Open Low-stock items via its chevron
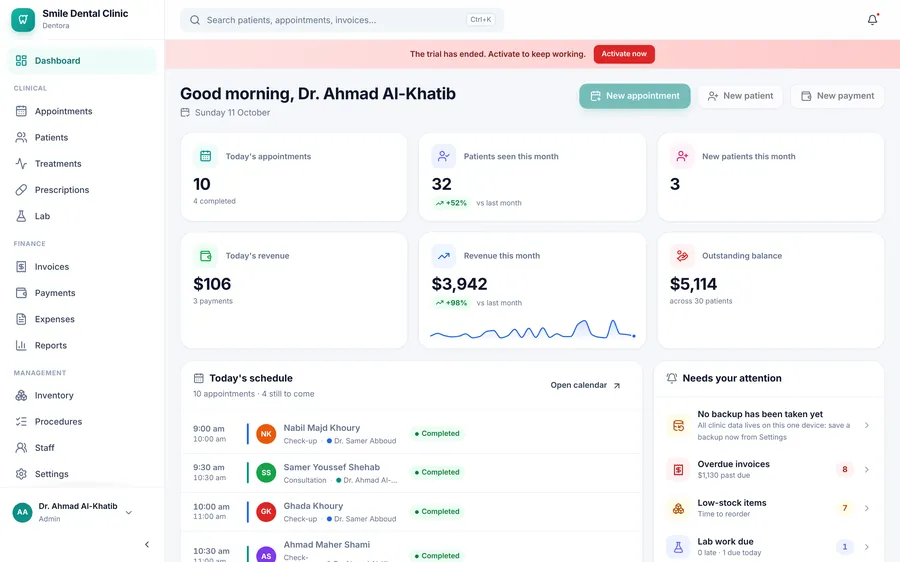This screenshot has height=562, width=900. pos(867,508)
